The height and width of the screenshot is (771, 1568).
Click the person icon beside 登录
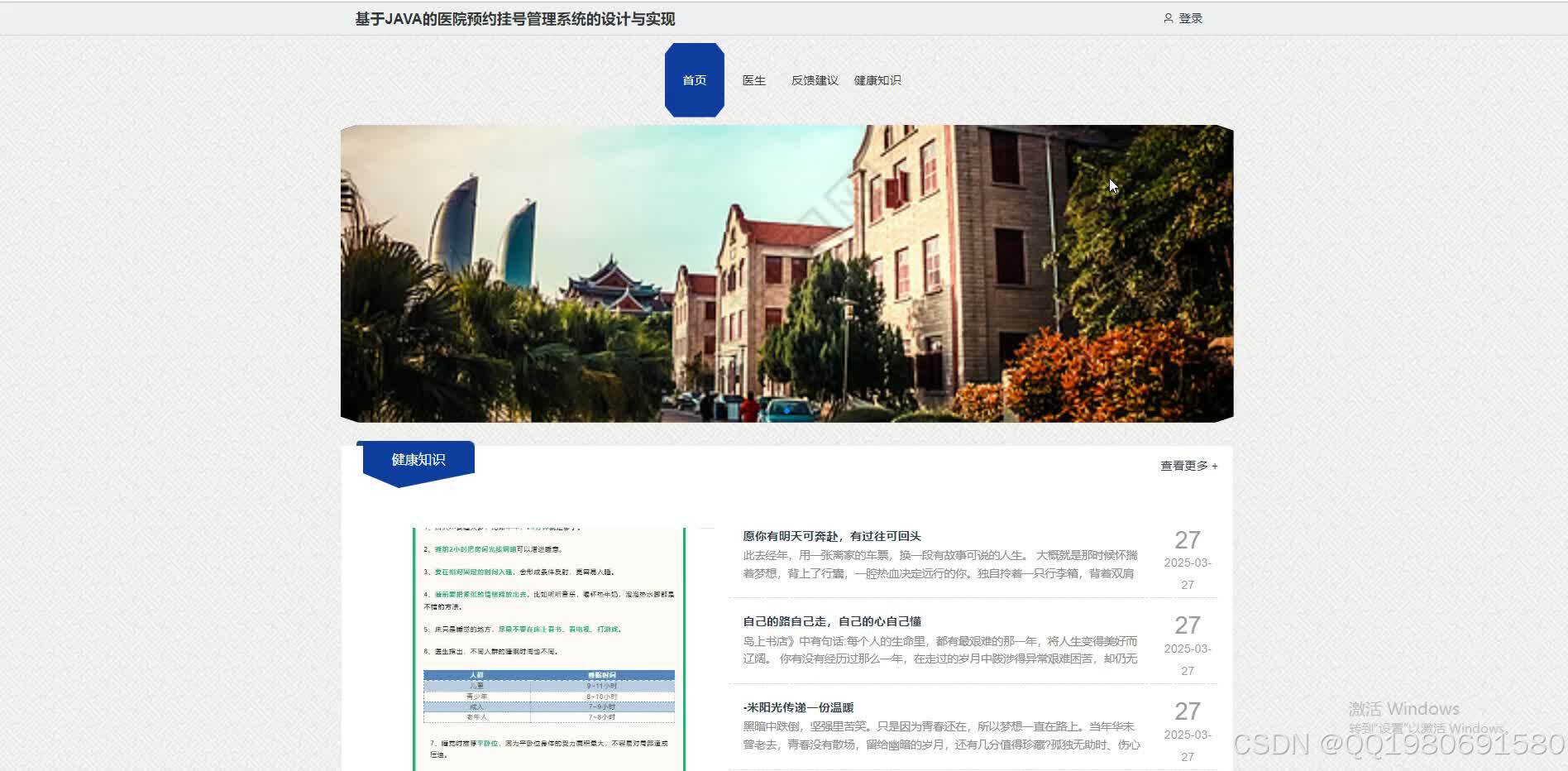pos(1169,17)
